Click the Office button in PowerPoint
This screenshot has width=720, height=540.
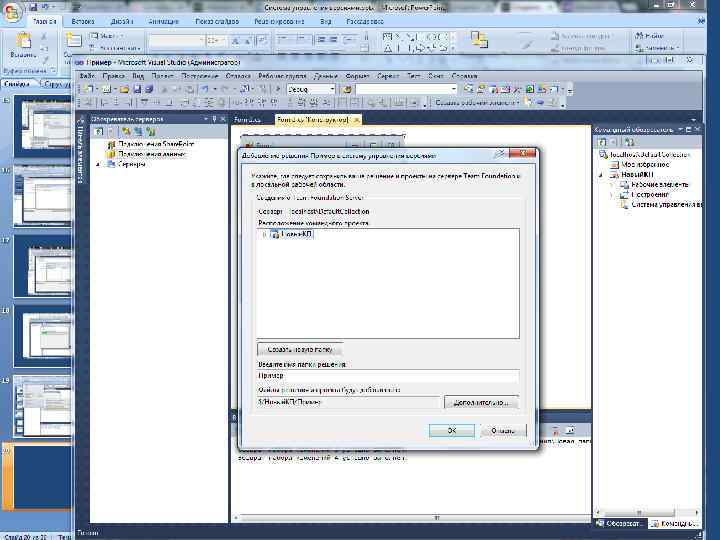pos(12,12)
